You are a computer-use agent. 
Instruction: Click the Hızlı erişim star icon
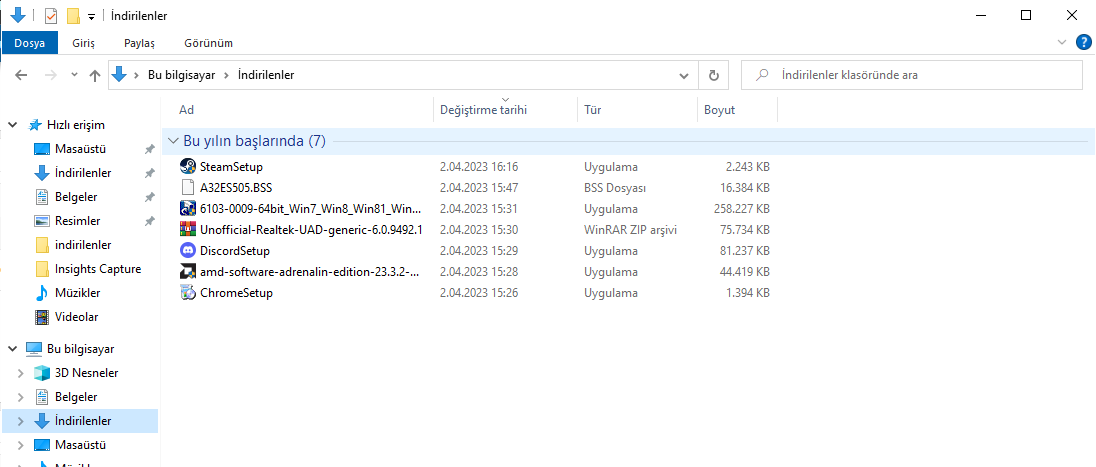(x=34, y=125)
